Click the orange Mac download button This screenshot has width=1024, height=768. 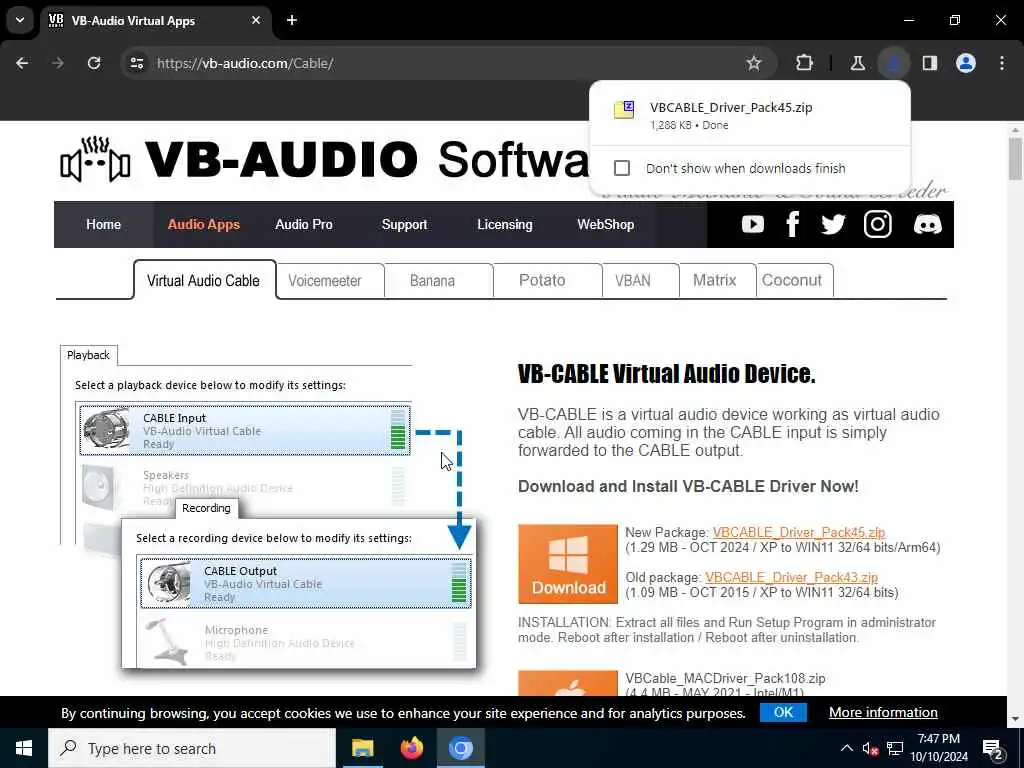(568, 683)
